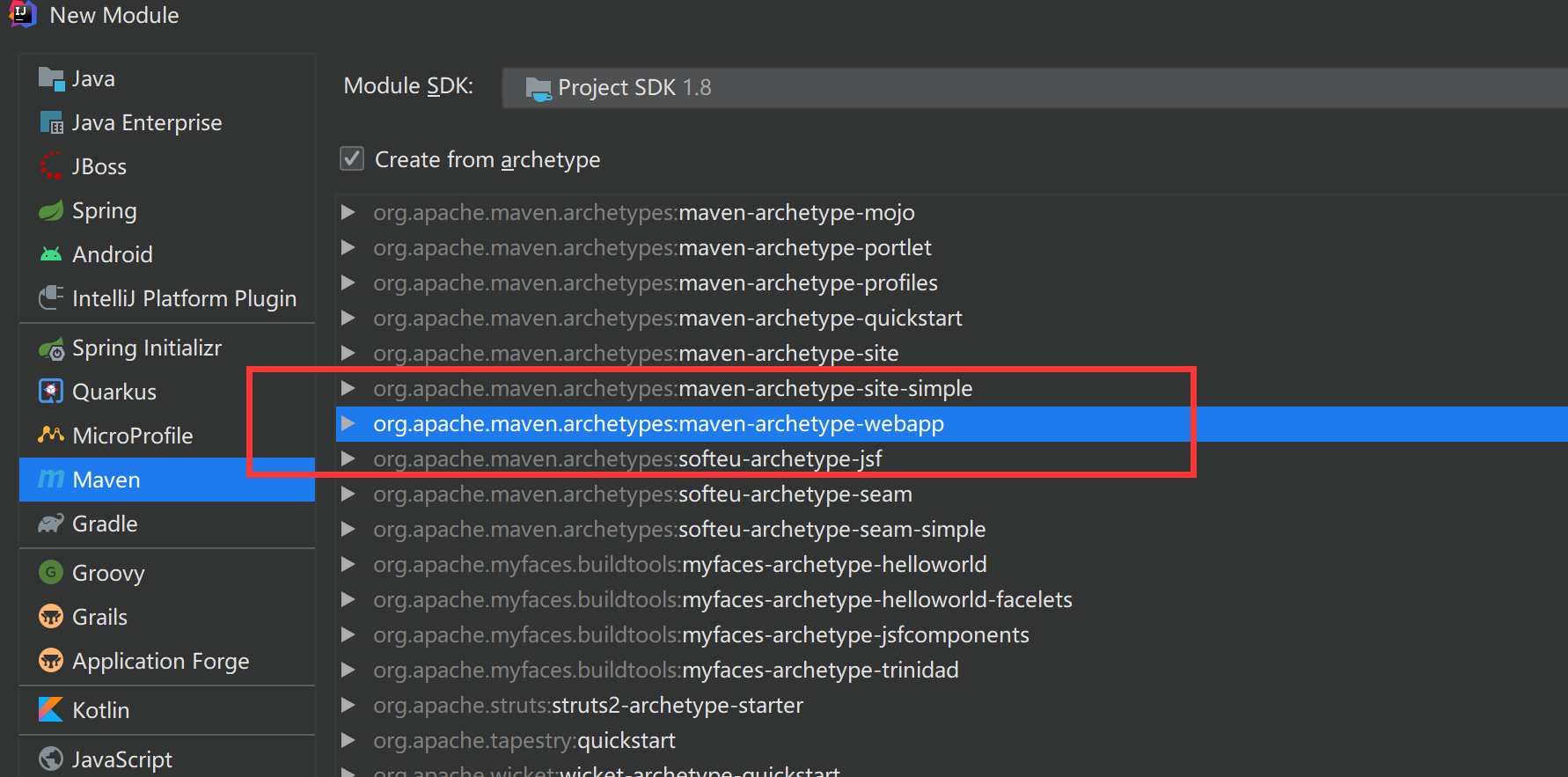Click the Java Enterprise icon
The width and height of the screenshot is (1568, 777).
coord(51,122)
